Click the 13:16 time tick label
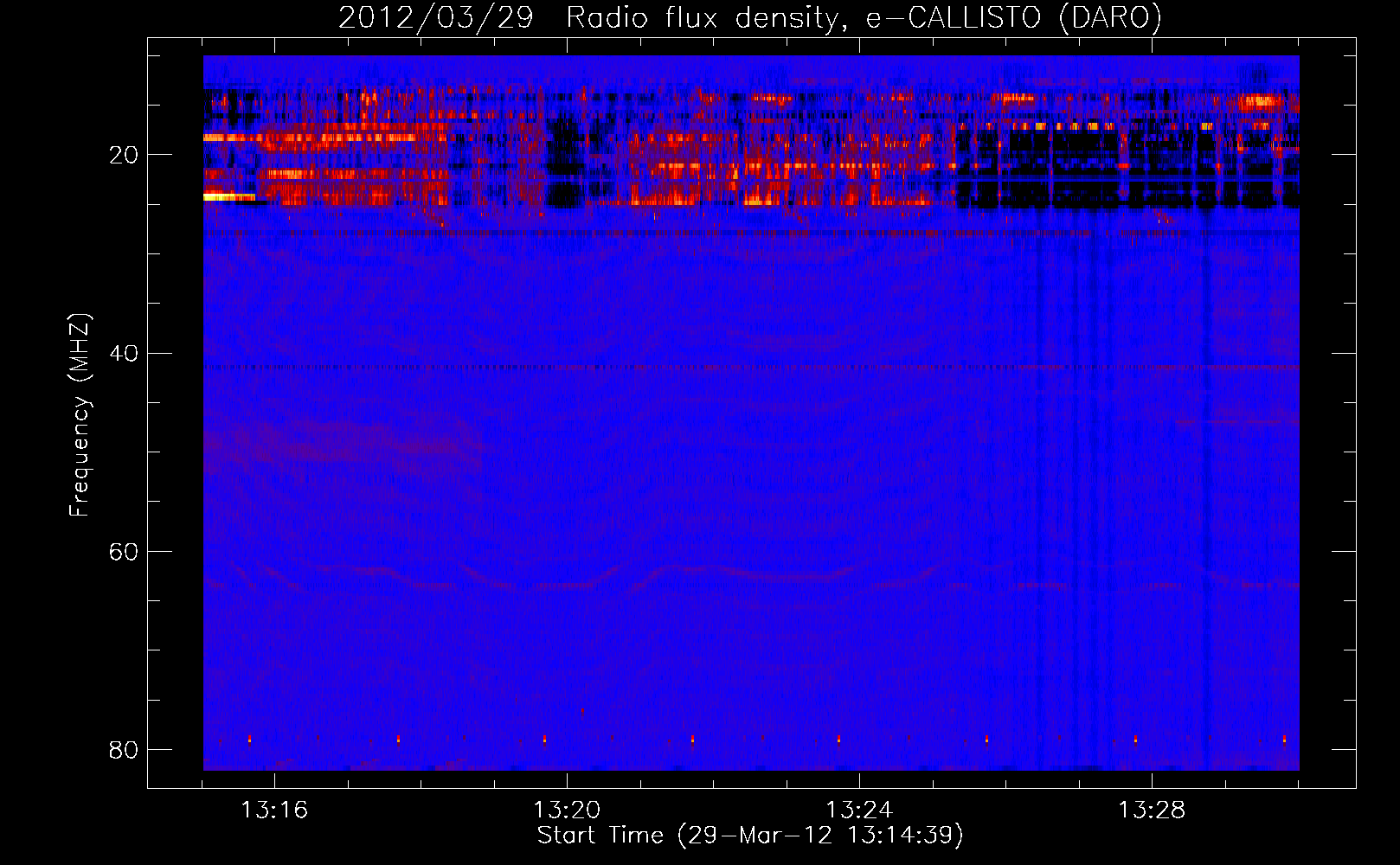 274,810
